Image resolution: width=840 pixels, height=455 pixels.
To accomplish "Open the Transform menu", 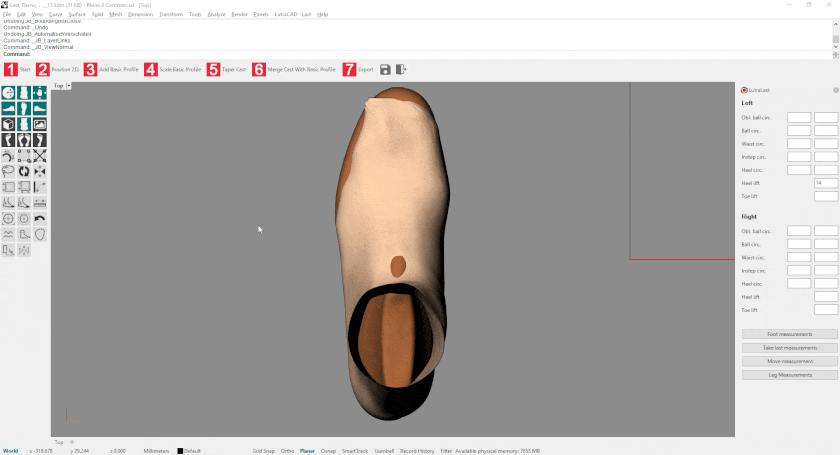I will click(171, 14).
